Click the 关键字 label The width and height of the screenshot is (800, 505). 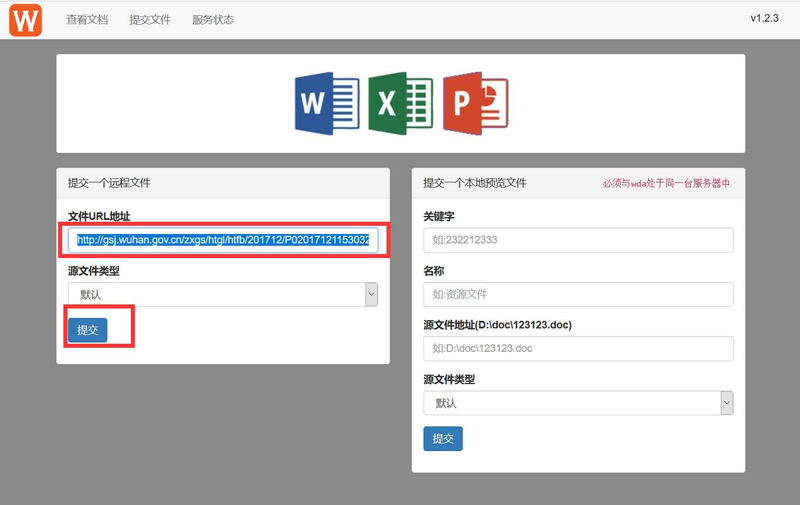pyautogui.click(x=439, y=216)
